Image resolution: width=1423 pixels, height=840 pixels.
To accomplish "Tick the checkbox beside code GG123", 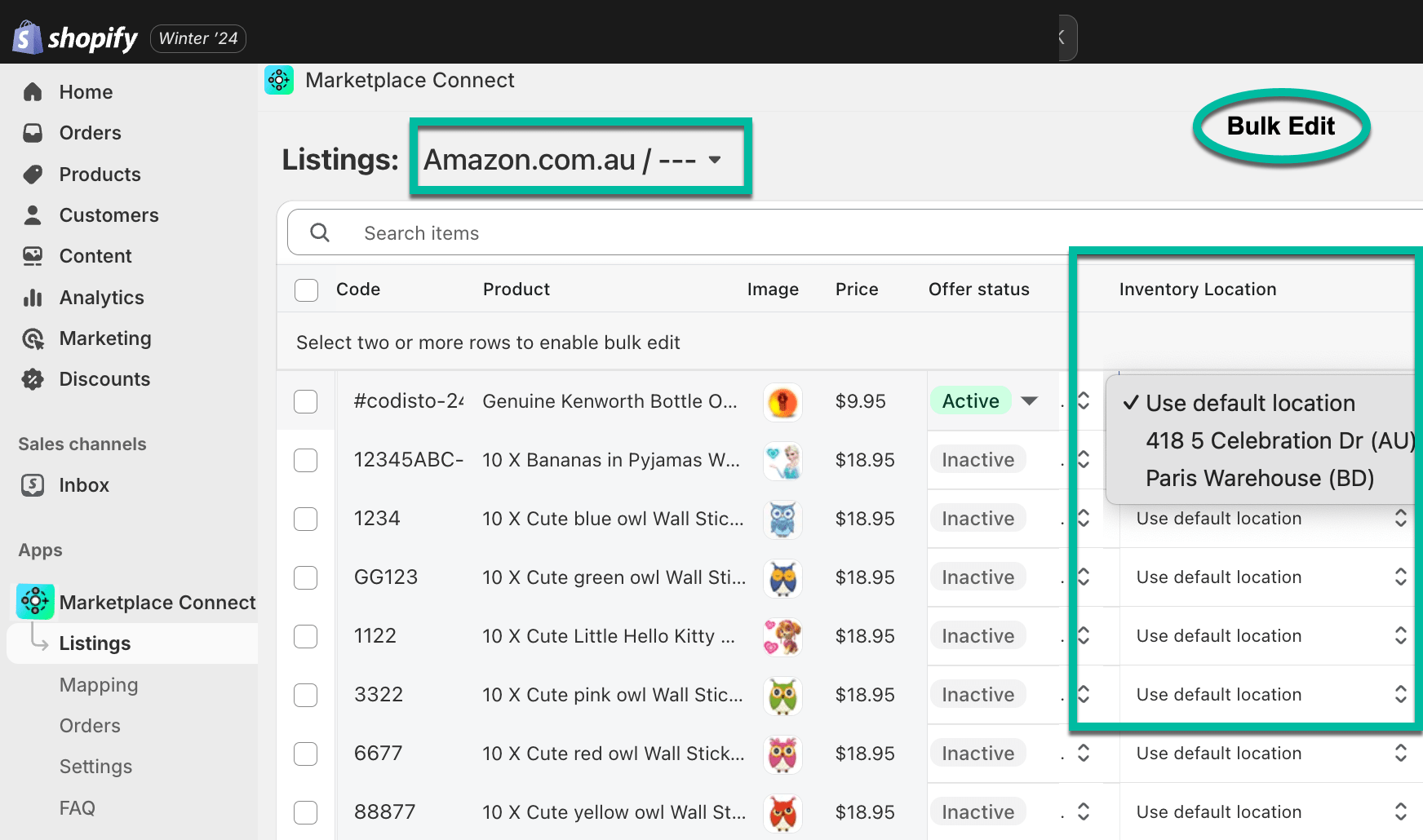I will [x=305, y=577].
